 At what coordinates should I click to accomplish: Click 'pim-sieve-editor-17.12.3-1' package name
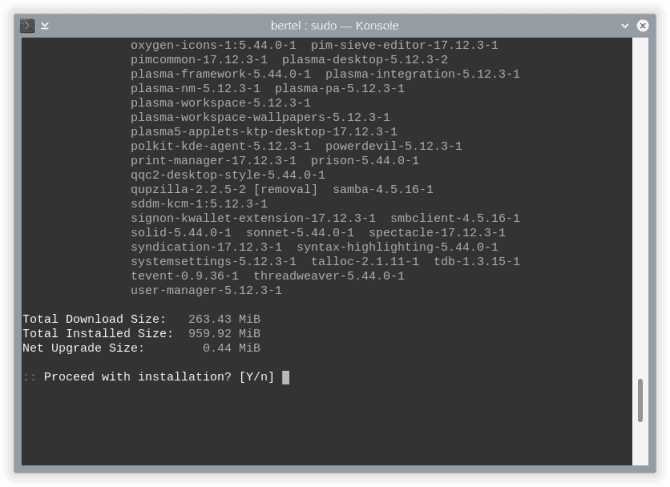[x=404, y=45]
